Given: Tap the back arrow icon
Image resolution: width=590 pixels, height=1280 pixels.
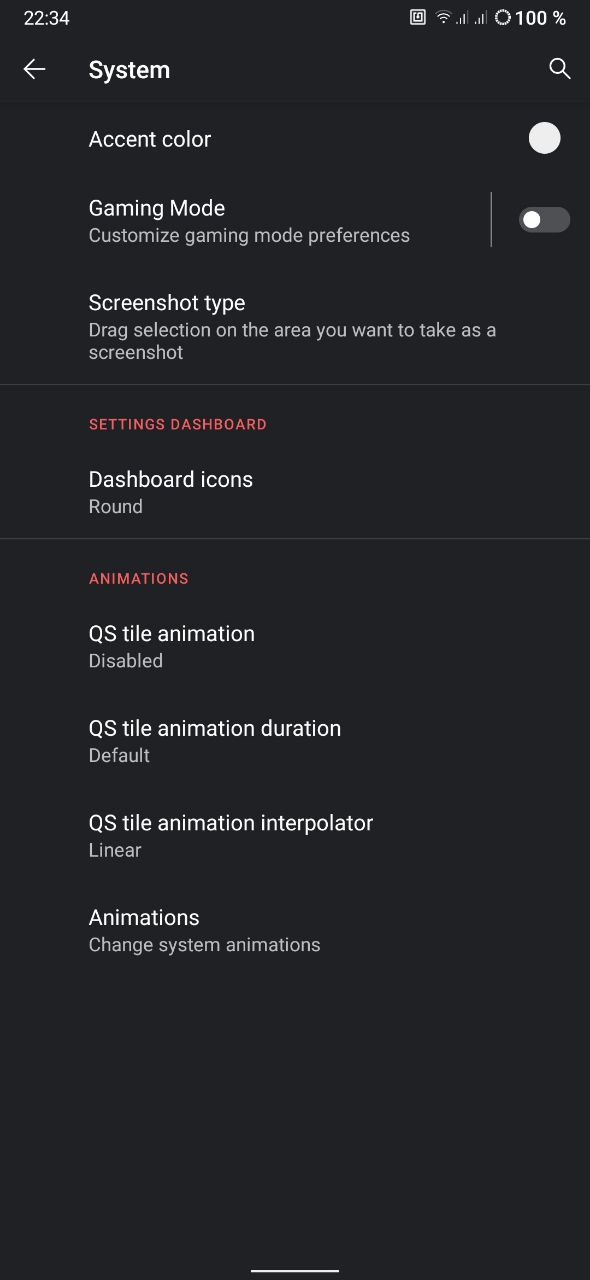Looking at the screenshot, I should 34,69.
